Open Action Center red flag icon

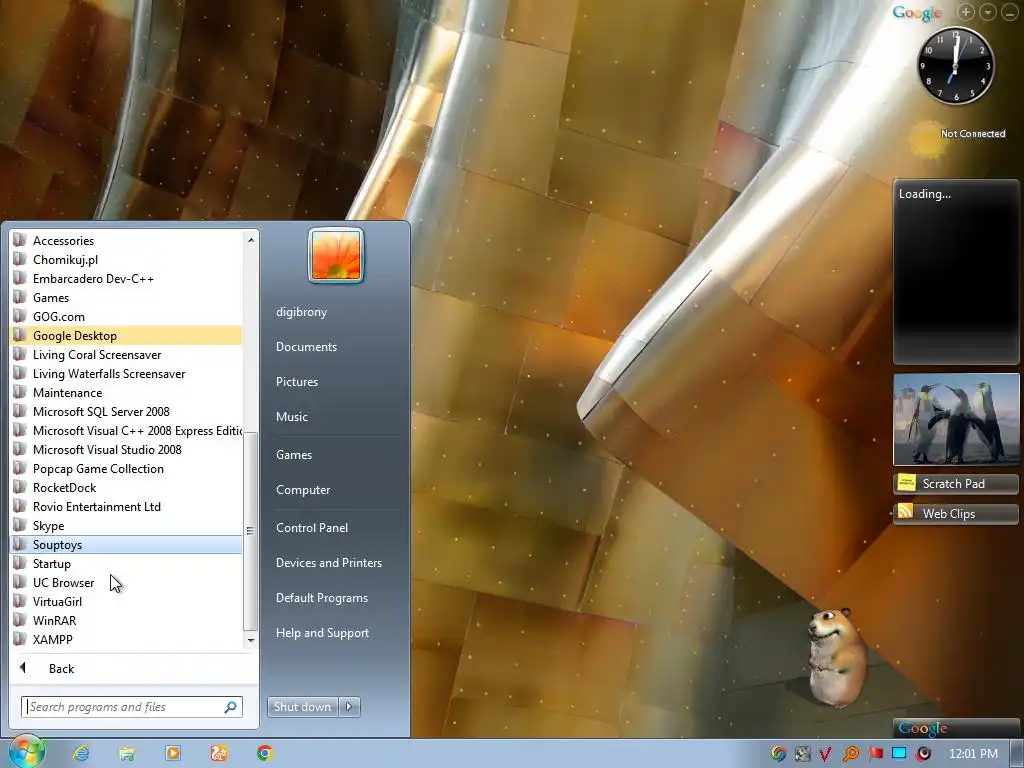tap(875, 754)
